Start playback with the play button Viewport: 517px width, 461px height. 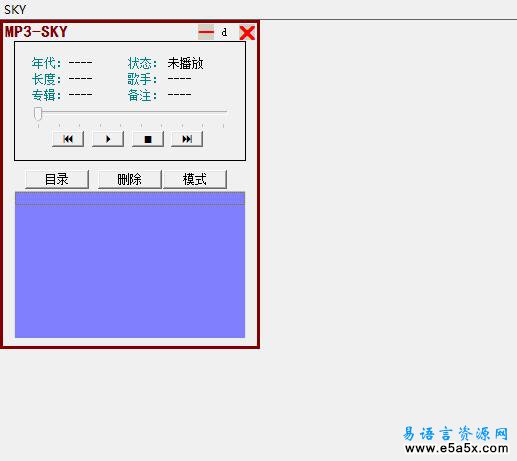coord(108,139)
